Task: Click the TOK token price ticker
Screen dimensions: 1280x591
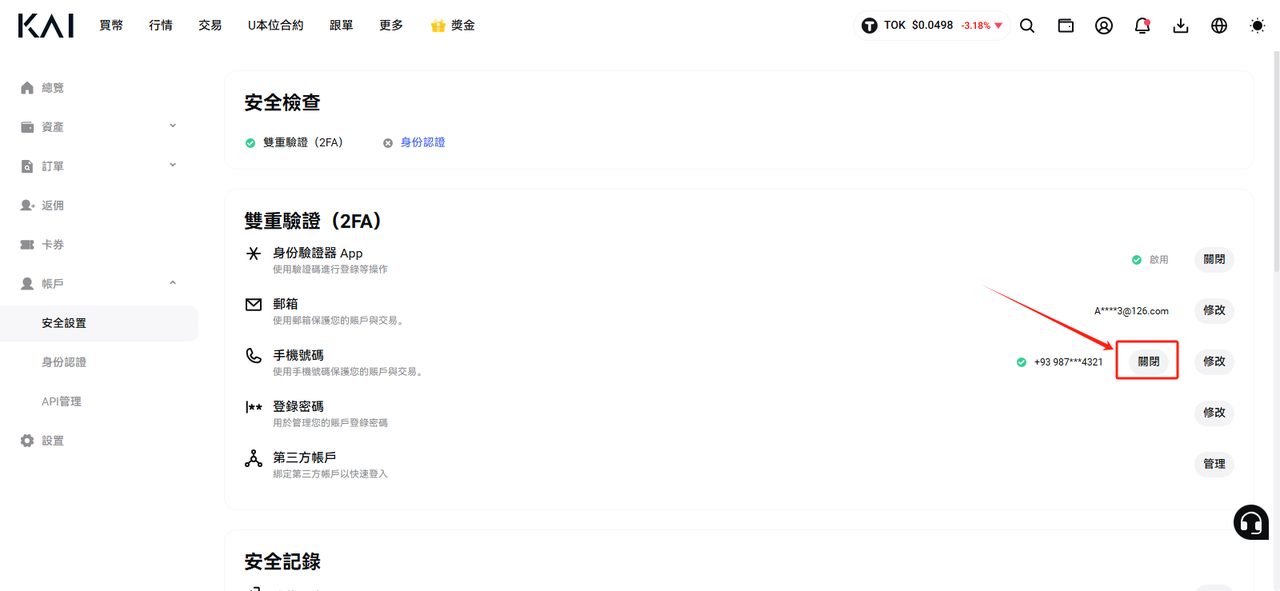Action: (933, 26)
